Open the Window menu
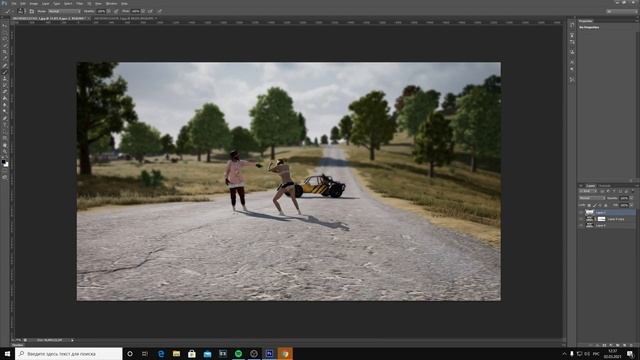The height and width of the screenshot is (360, 640). point(111,4)
